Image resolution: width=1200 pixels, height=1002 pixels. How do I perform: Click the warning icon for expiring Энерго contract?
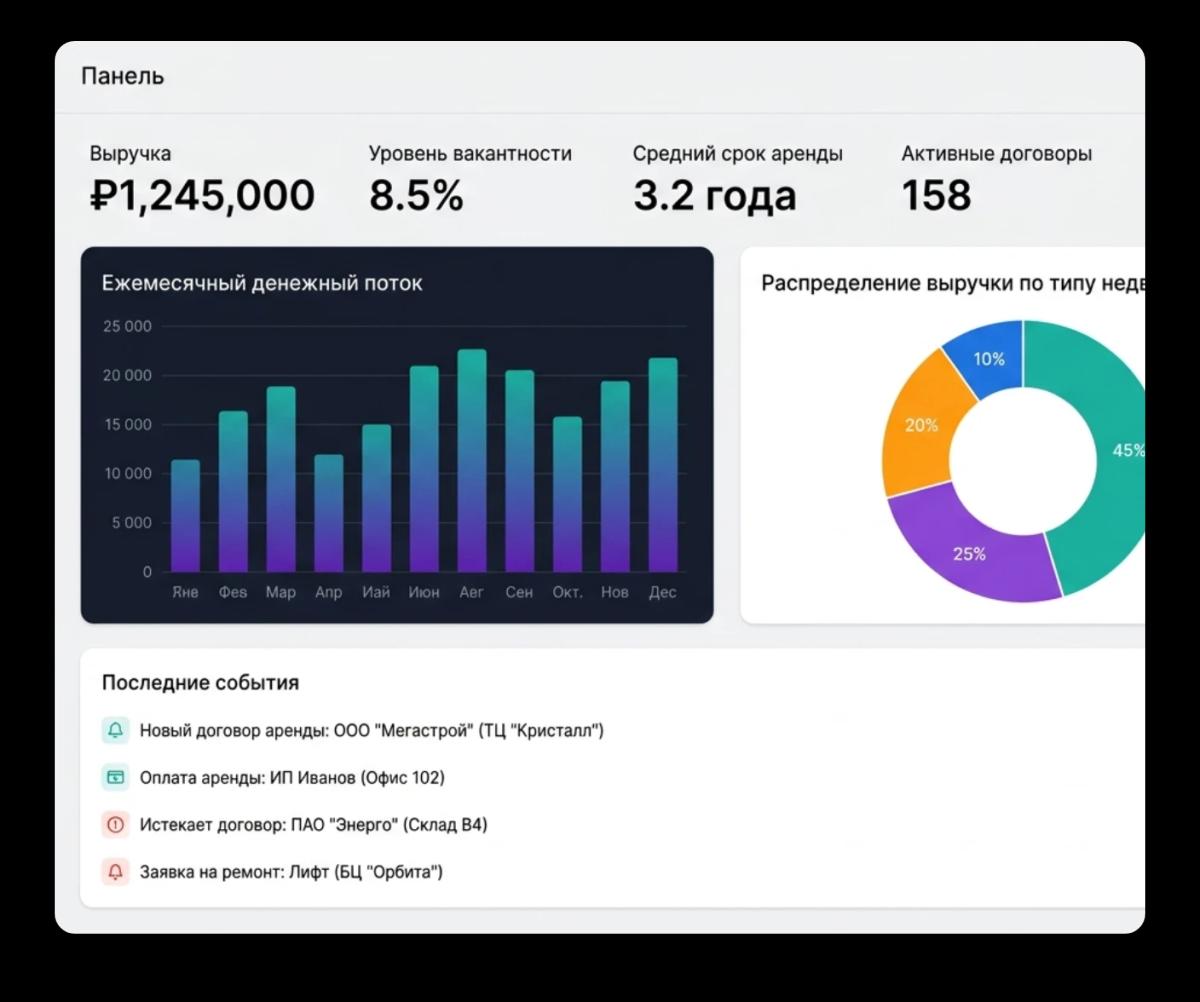tap(115, 825)
